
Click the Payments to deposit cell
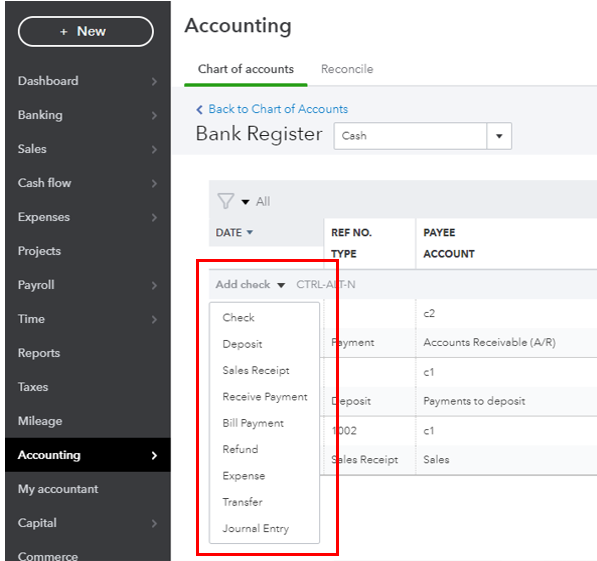[x=474, y=401]
